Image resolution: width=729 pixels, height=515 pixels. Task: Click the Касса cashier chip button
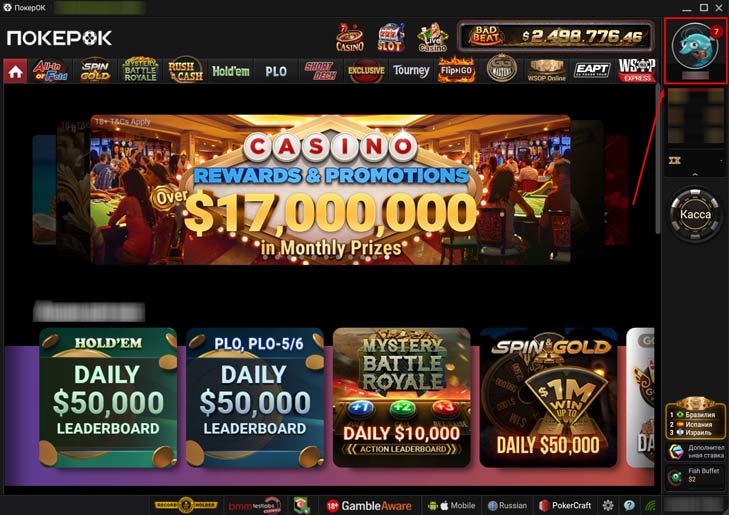(695, 214)
